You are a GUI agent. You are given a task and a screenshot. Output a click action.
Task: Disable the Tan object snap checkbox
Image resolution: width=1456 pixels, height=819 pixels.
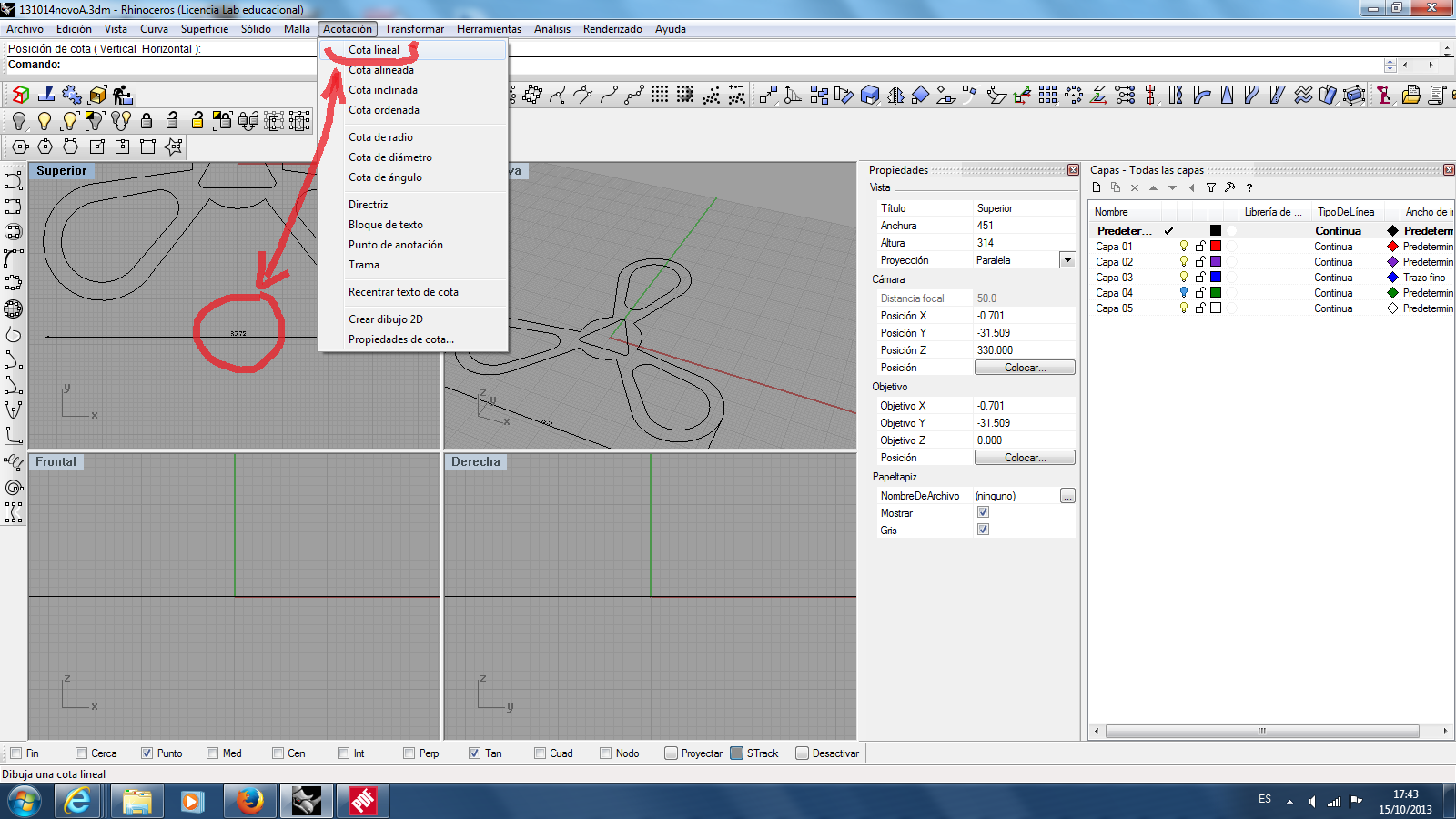pos(474,753)
